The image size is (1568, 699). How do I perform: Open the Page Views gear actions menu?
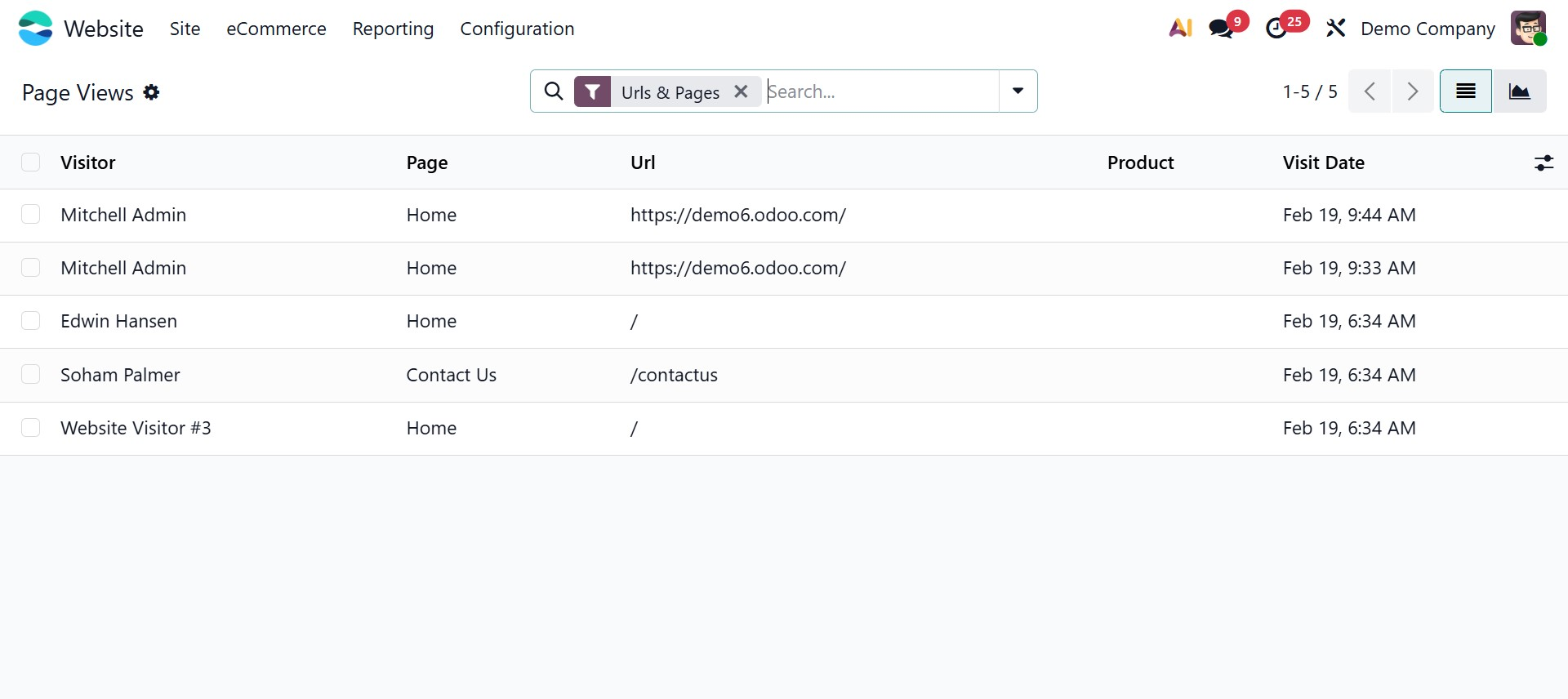(x=151, y=92)
